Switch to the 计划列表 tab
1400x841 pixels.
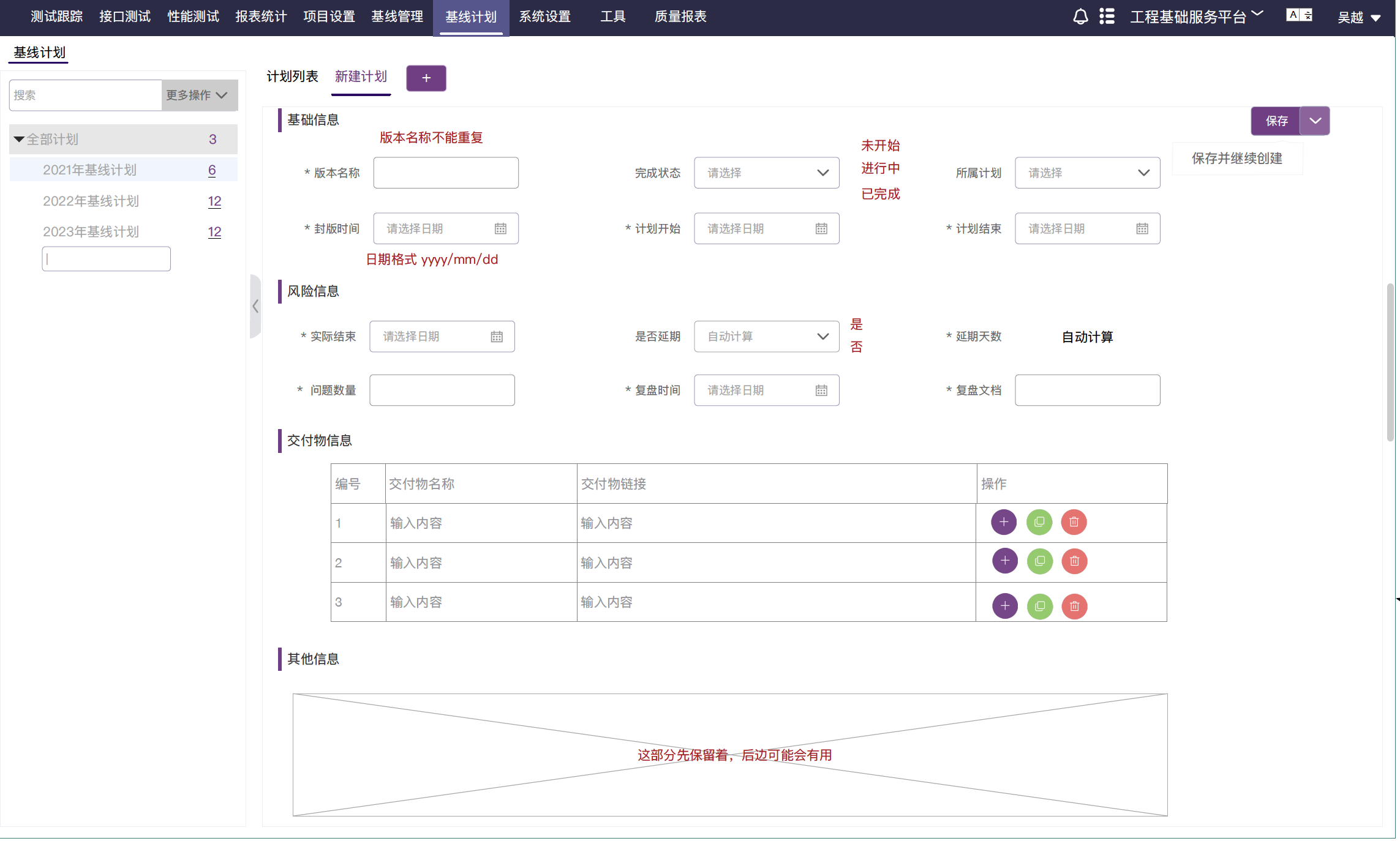[x=292, y=77]
